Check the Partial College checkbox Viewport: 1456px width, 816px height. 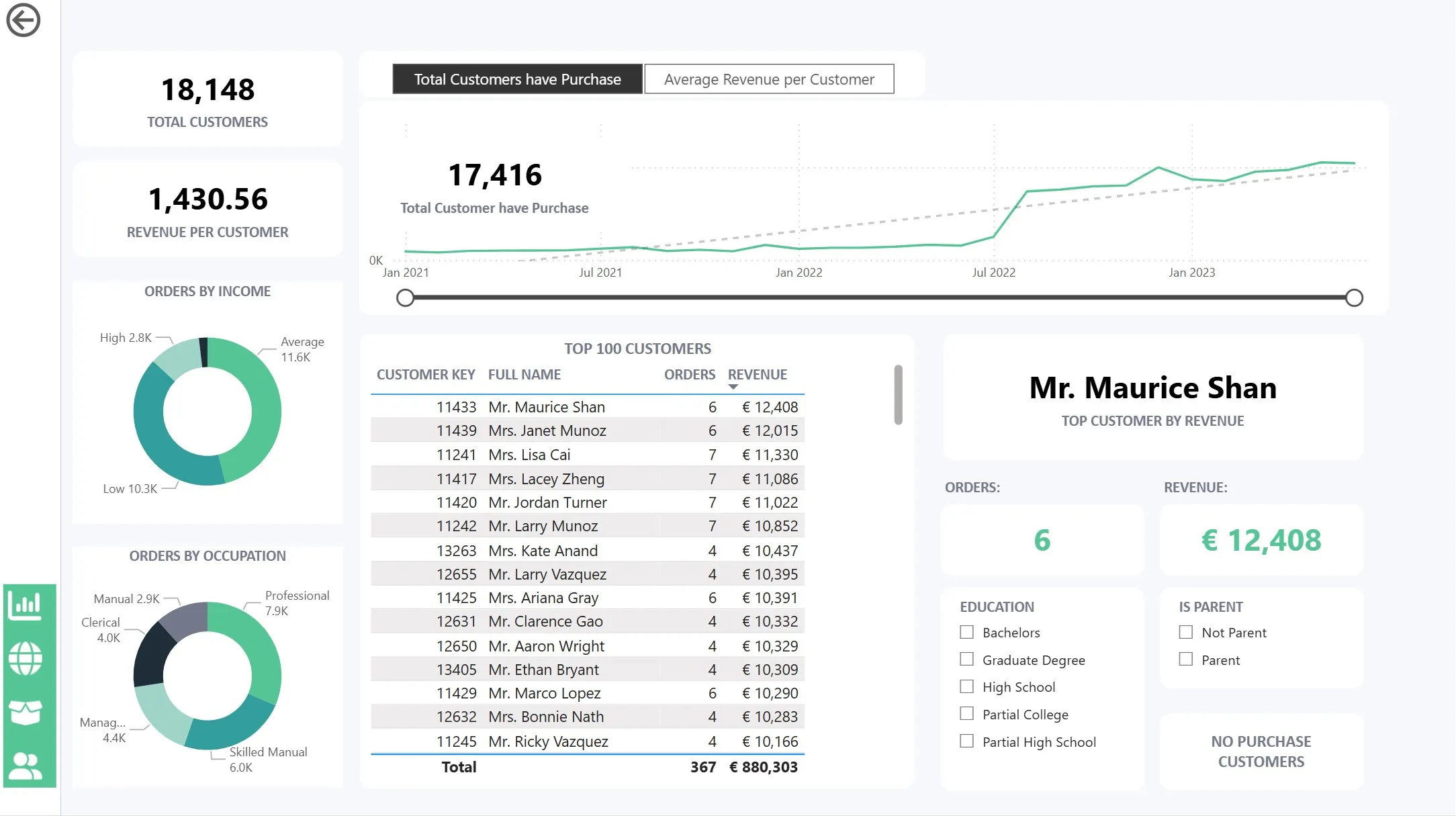pos(966,714)
